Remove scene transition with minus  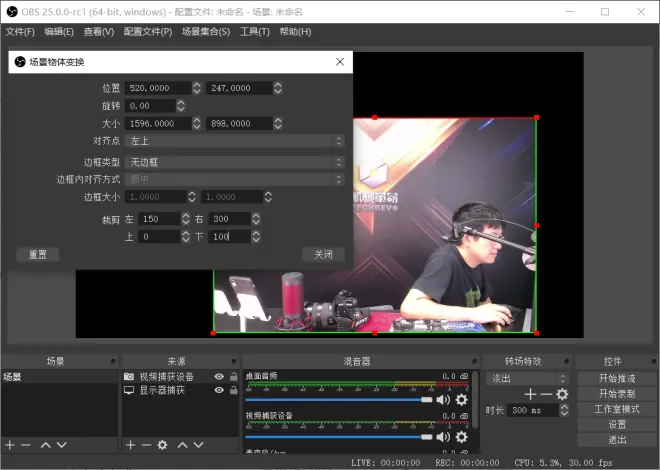(x=546, y=394)
